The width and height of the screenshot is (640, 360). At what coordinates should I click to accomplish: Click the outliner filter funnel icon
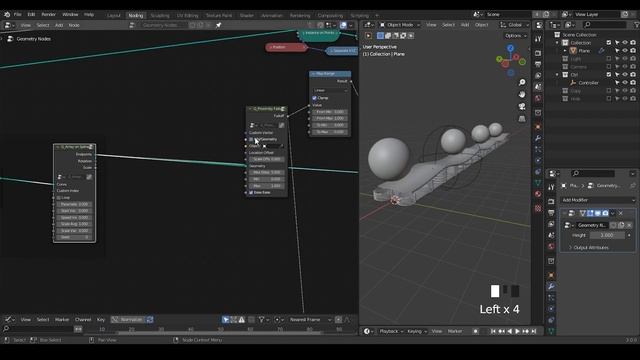click(x=636, y=25)
